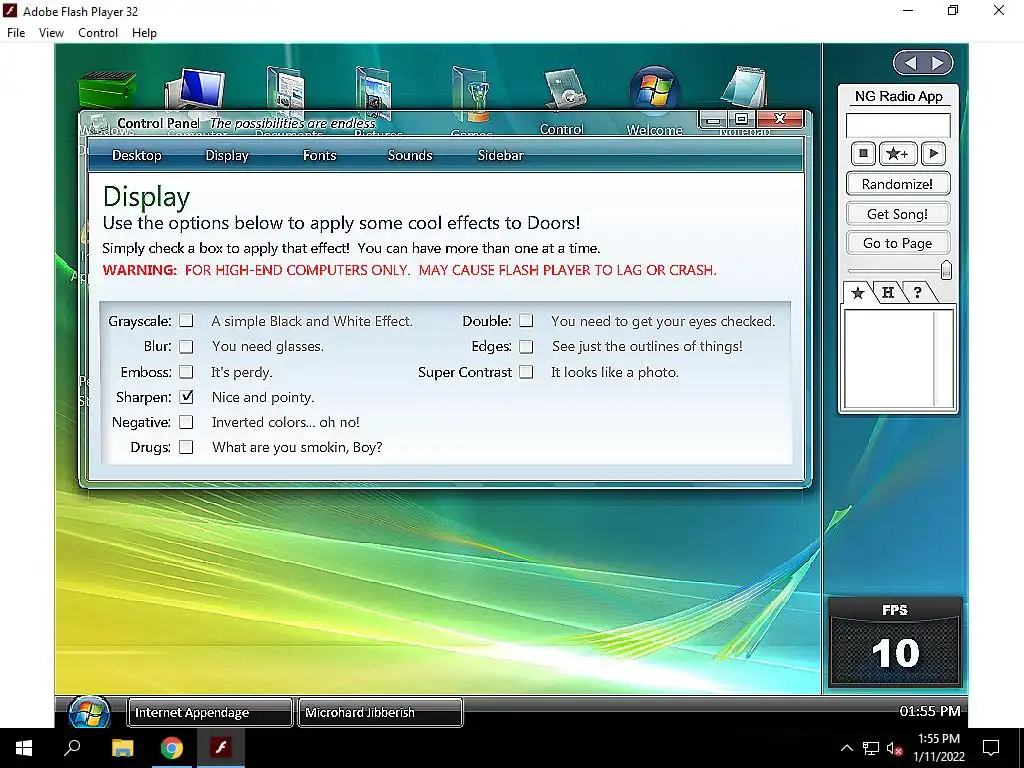
Task: Open the radio history H tab
Action: point(888,293)
